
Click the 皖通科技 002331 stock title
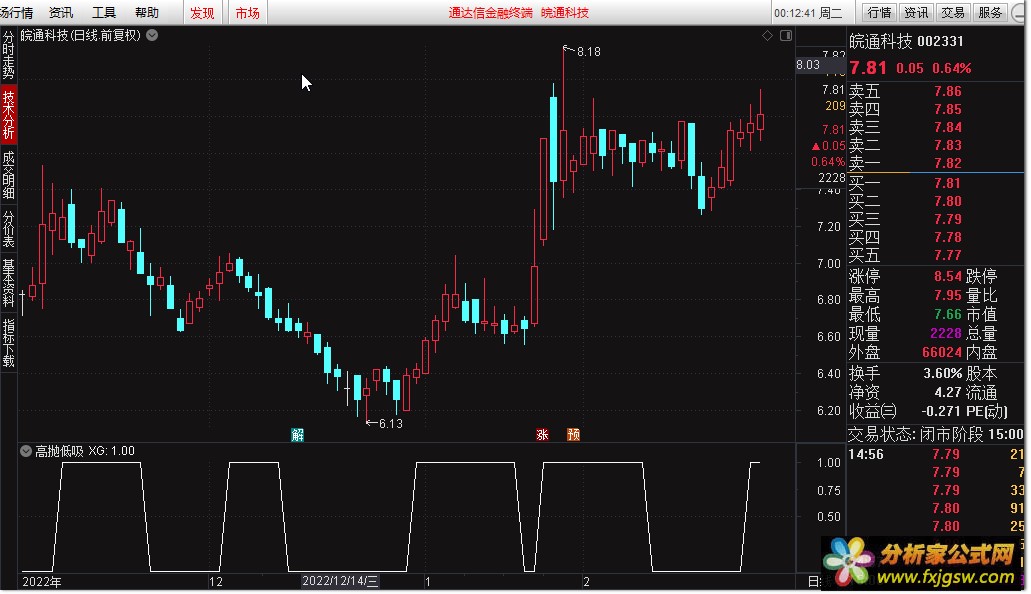[906, 41]
